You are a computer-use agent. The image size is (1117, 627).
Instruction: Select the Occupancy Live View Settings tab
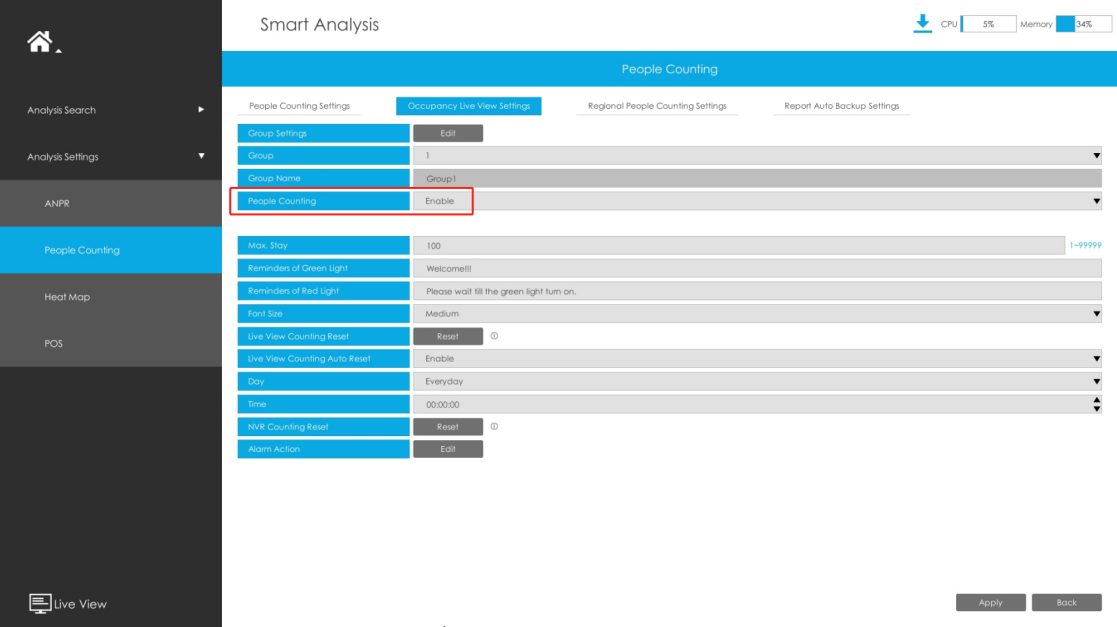point(469,106)
